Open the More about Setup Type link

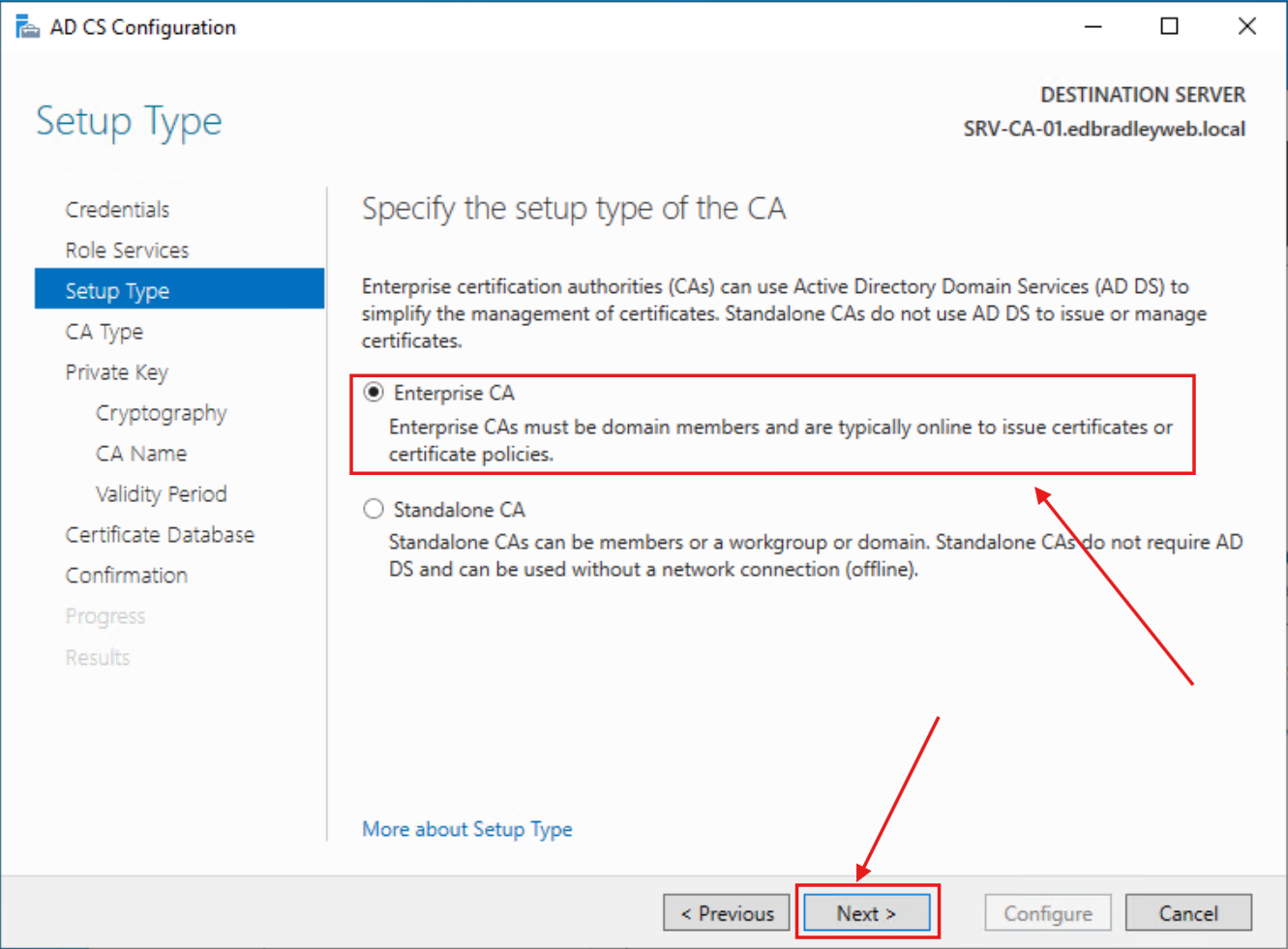click(x=466, y=829)
